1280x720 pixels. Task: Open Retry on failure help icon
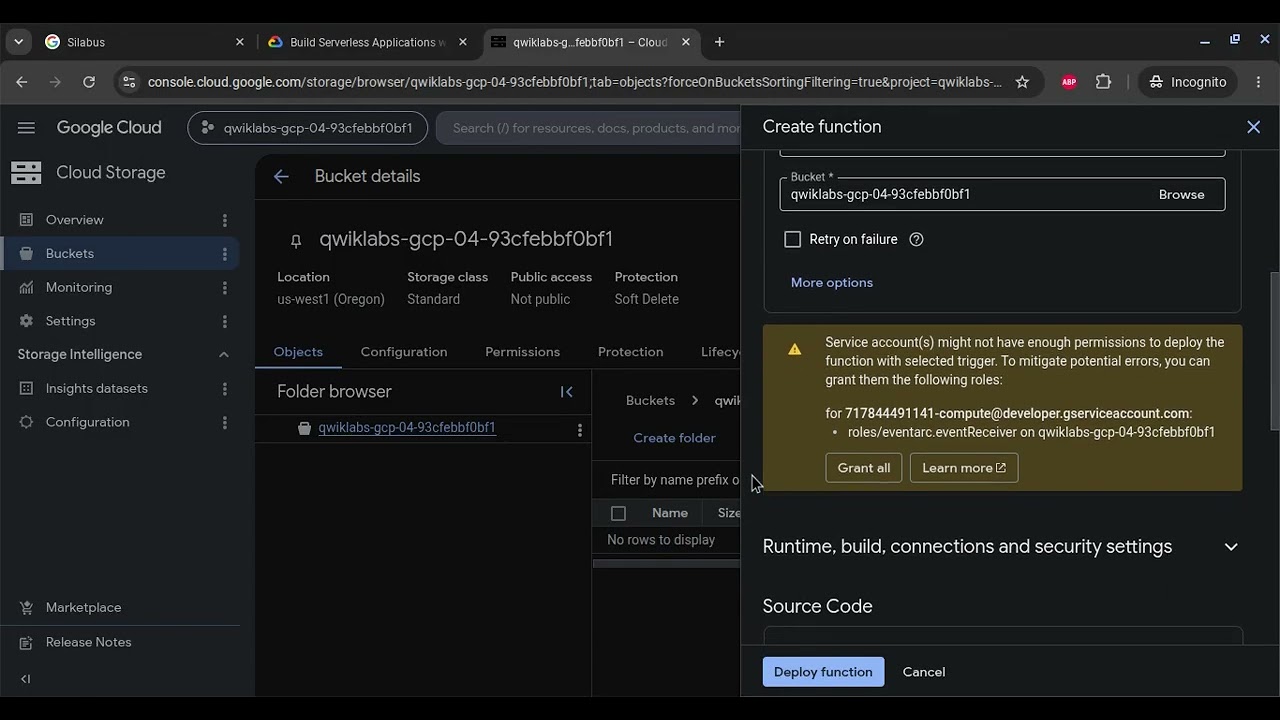tap(916, 240)
